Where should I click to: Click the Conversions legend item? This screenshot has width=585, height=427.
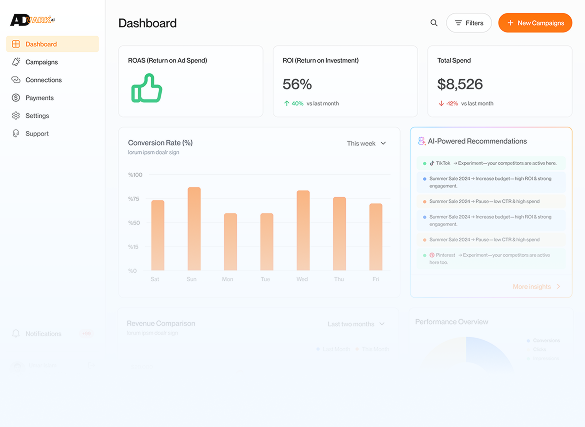pos(543,340)
